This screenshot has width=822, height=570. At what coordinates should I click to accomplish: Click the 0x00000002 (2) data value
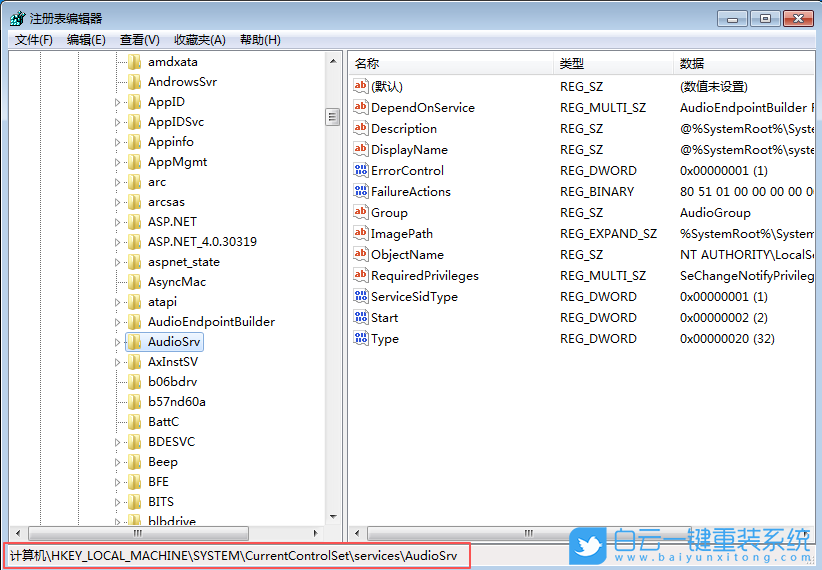723,318
